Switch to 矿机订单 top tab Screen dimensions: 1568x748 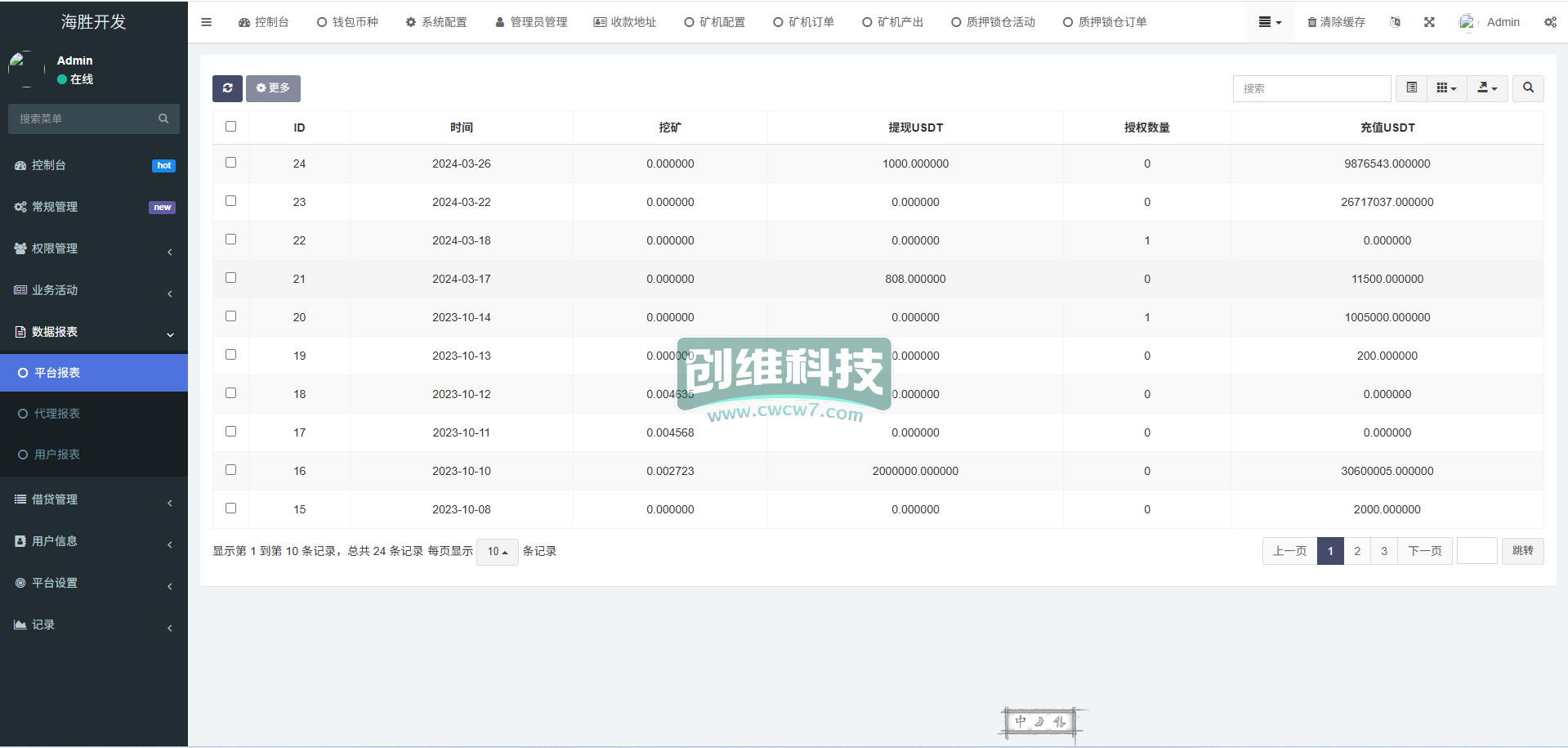point(804,22)
